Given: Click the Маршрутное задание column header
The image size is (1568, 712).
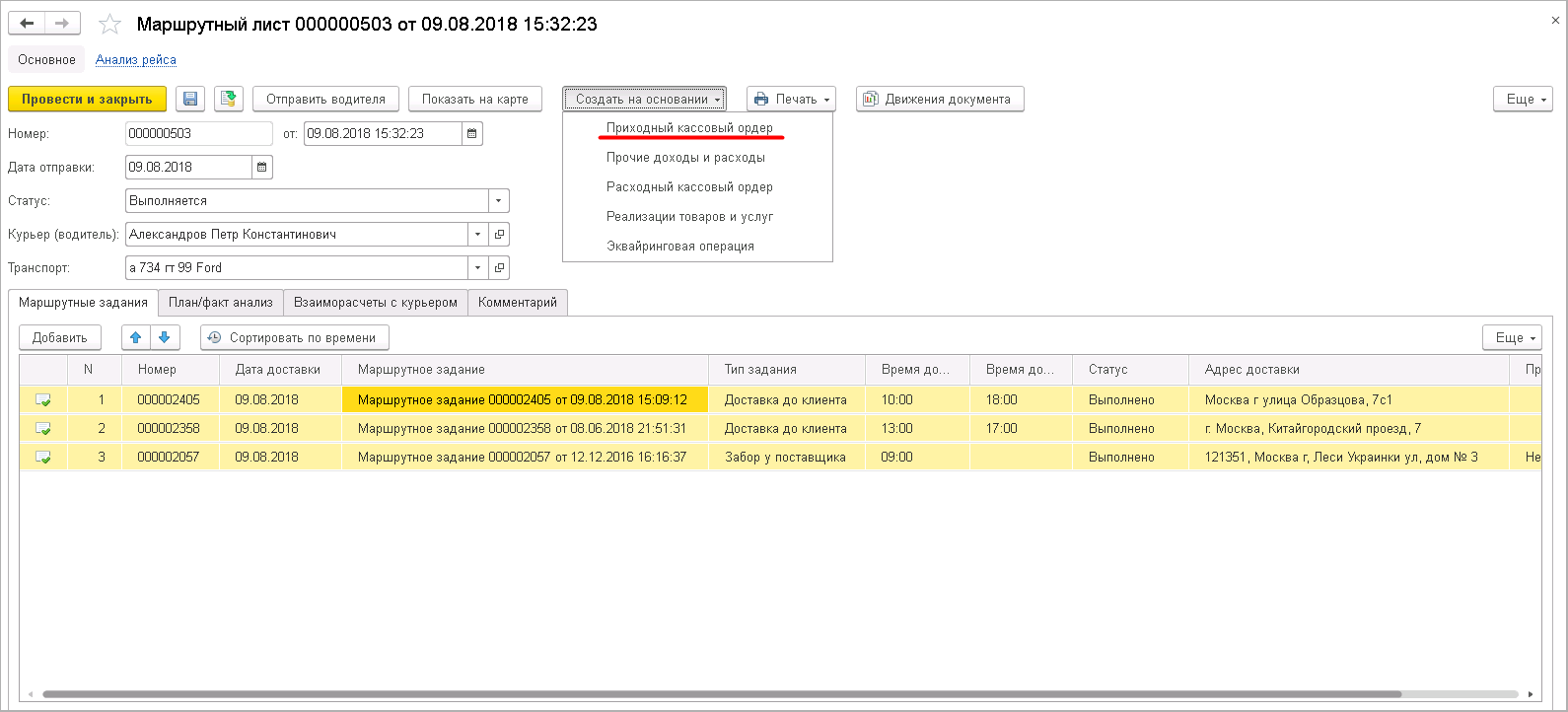Looking at the screenshot, I should coord(525,370).
